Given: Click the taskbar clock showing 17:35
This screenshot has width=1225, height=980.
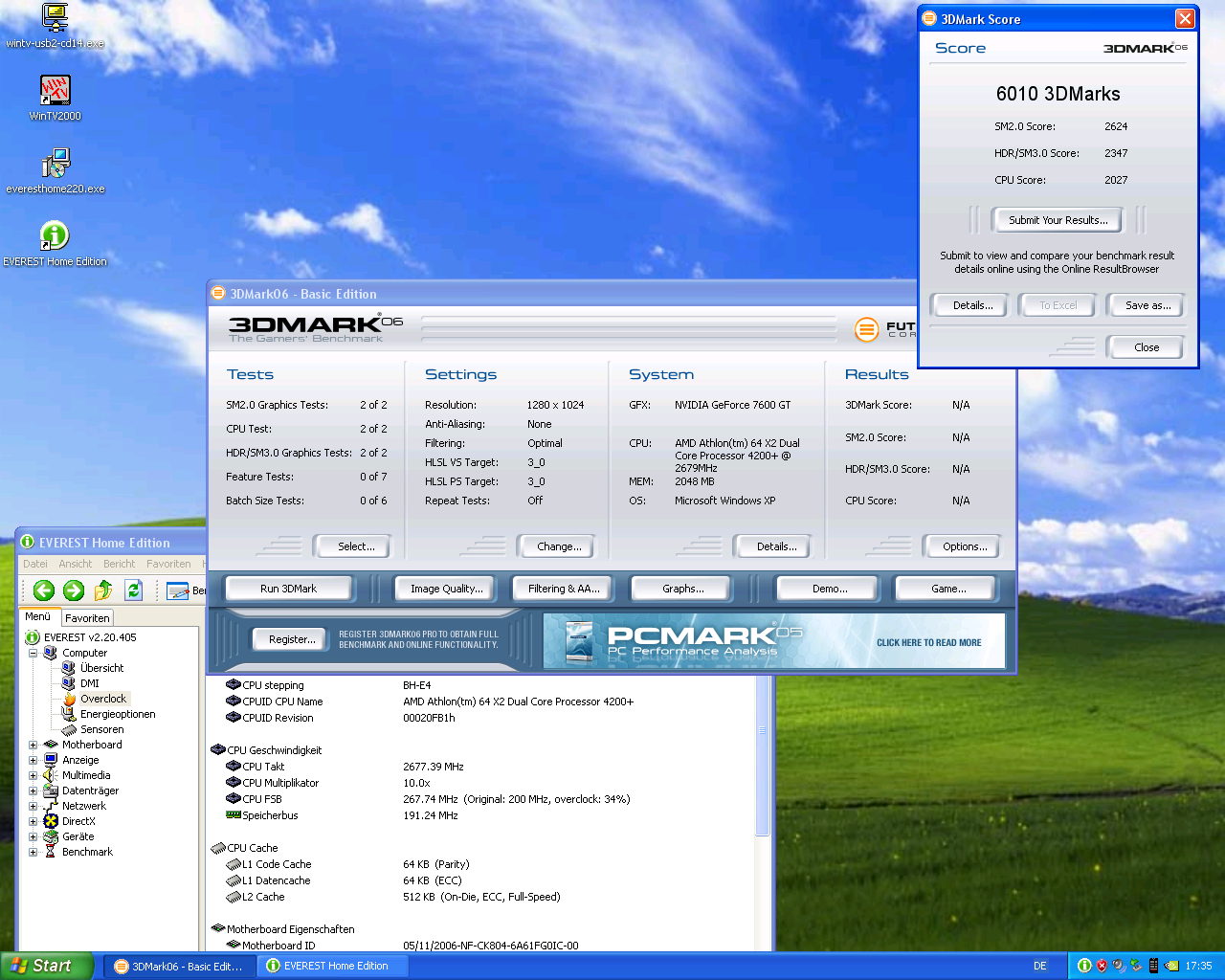Looking at the screenshot, I should click(x=1198, y=966).
